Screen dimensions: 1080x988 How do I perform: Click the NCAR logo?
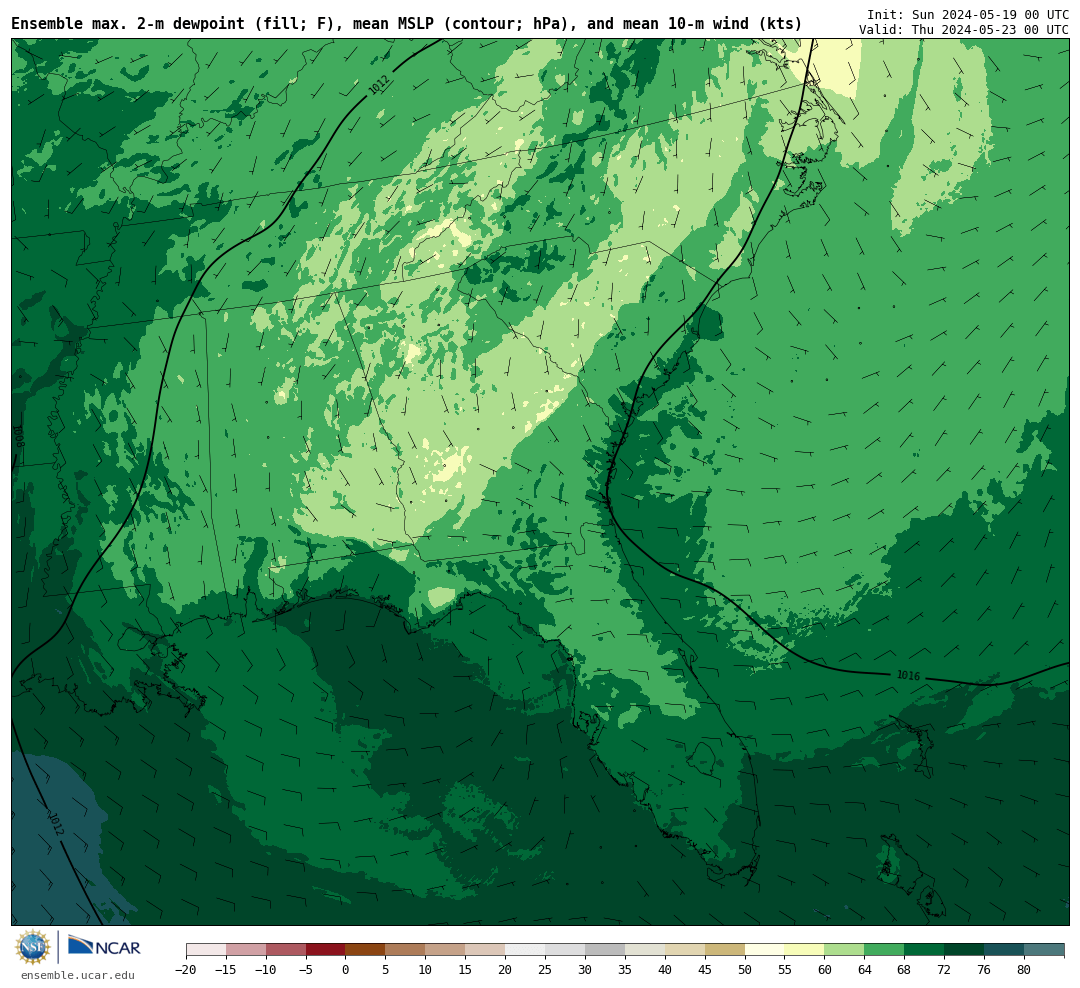point(104,946)
